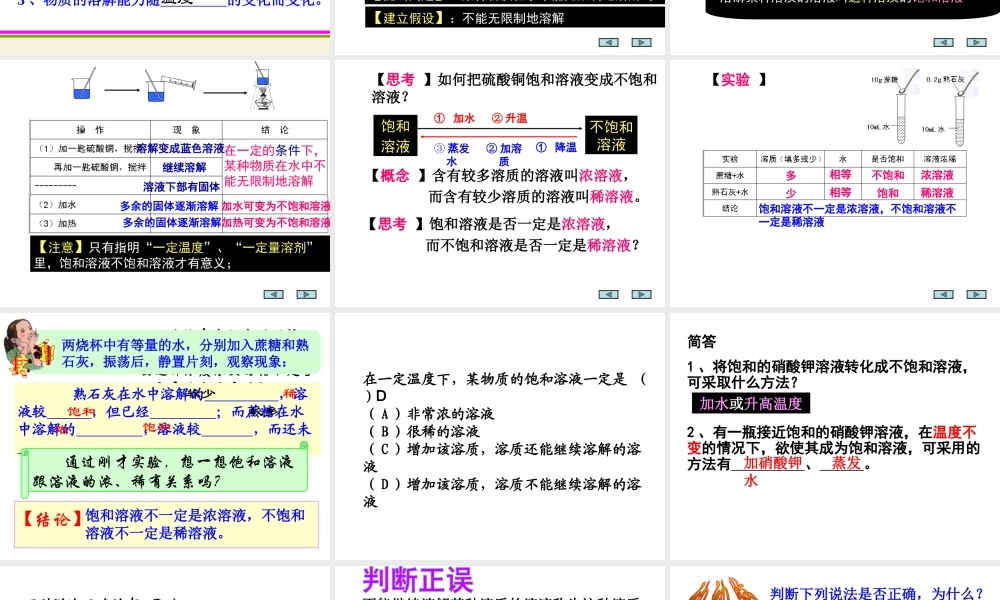The height and width of the screenshot is (600, 1000).
Task: Click the black 不饱和溶液 box on the right
Action: pos(611,135)
